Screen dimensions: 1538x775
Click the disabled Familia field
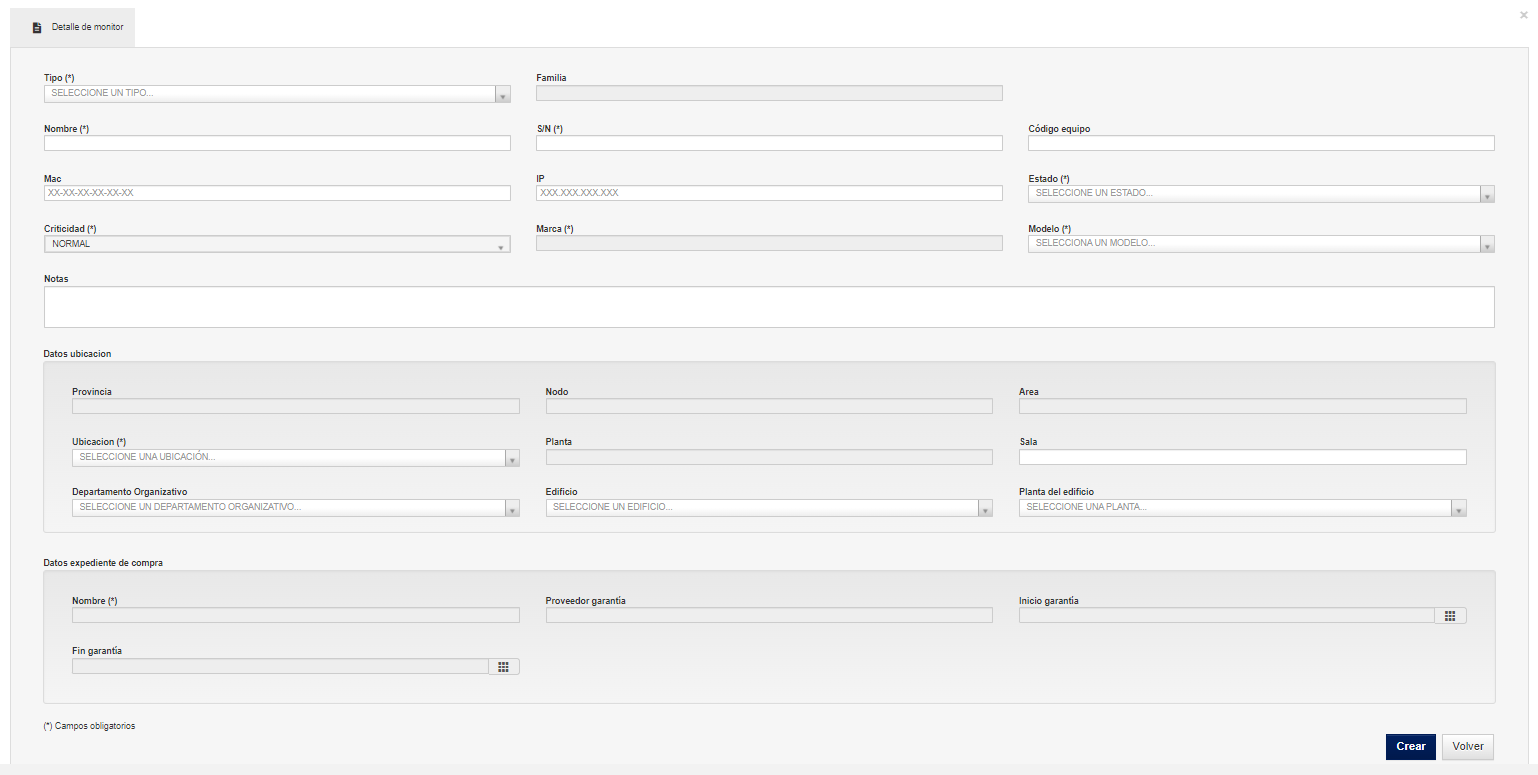769,93
